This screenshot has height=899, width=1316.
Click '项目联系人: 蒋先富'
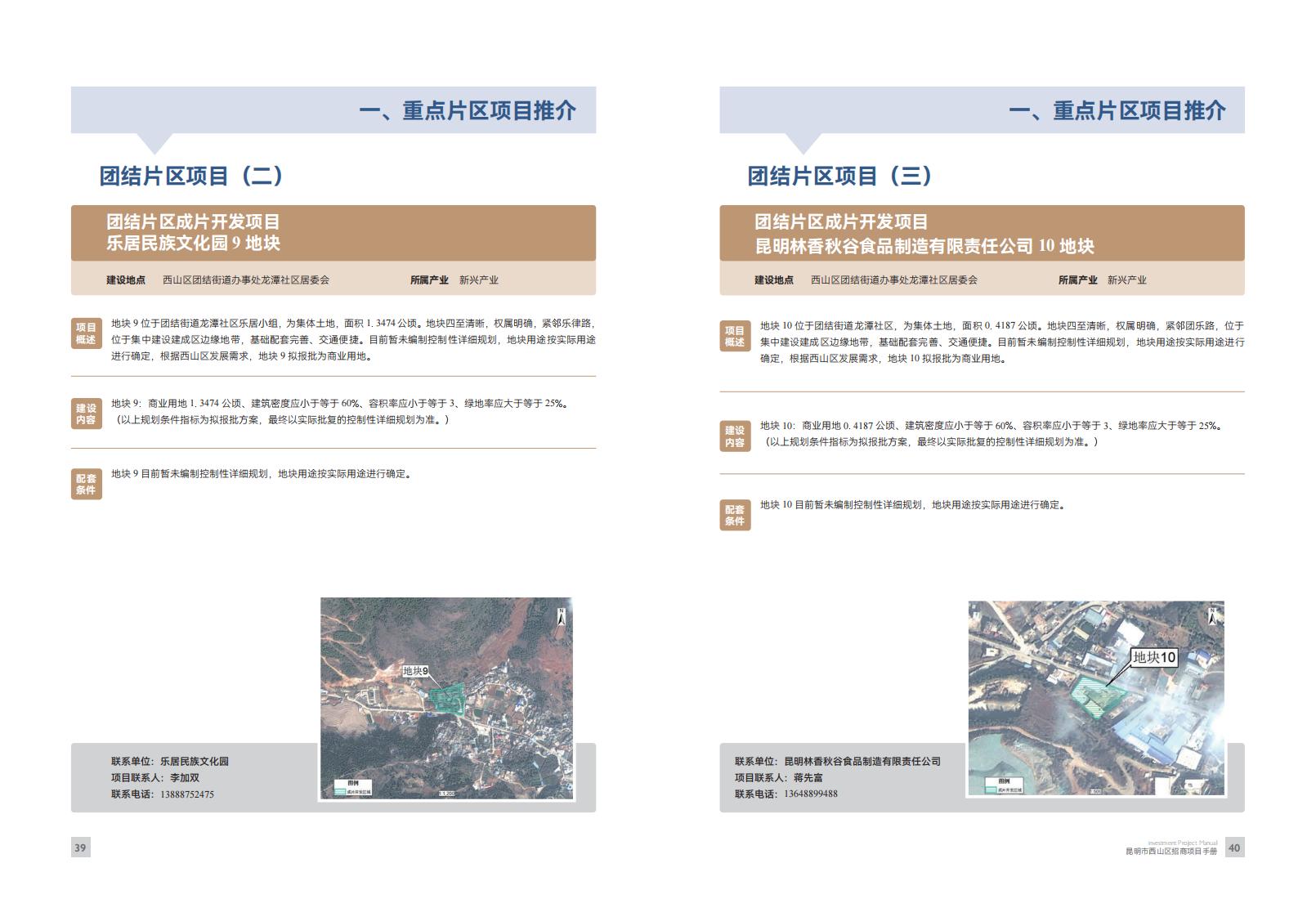pyautogui.click(x=779, y=778)
